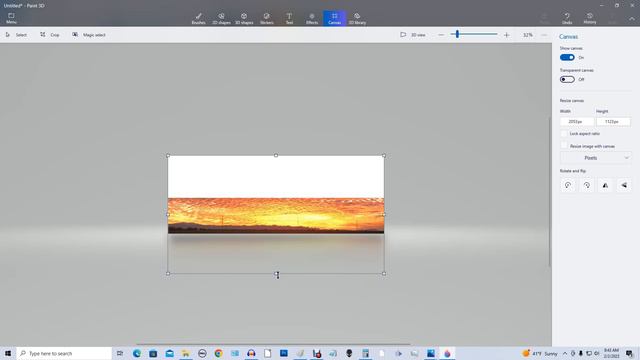Open the 3D shapes tab
The image size is (640, 360).
(244, 18)
